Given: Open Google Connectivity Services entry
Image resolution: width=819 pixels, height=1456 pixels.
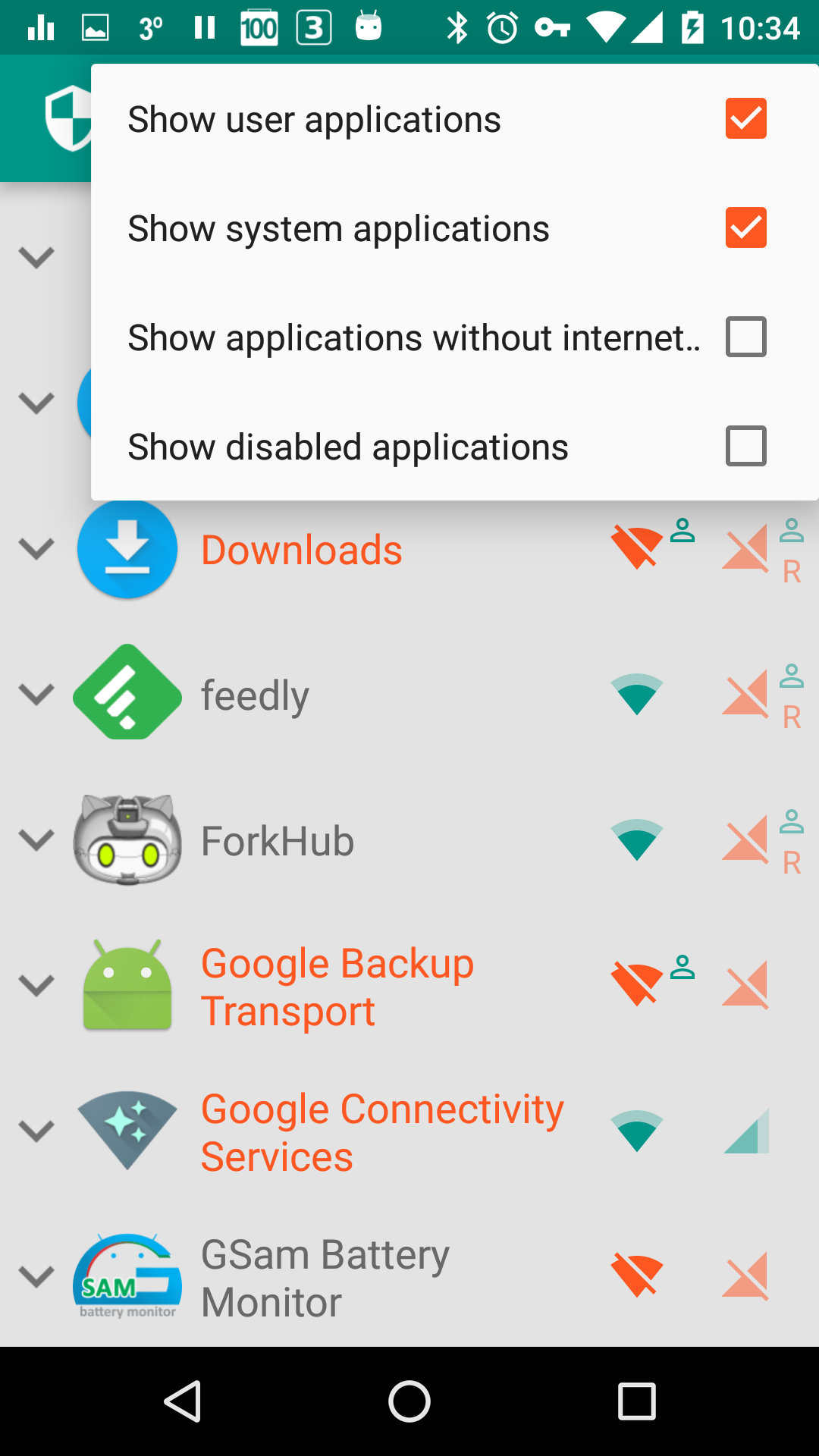Looking at the screenshot, I should [382, 1132].
